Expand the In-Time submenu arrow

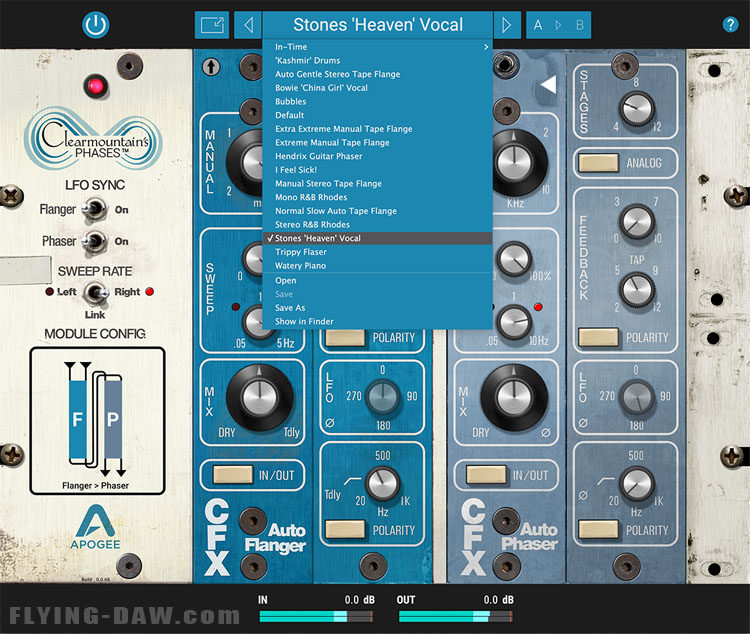pyautogui.click(x=486, y=47)
